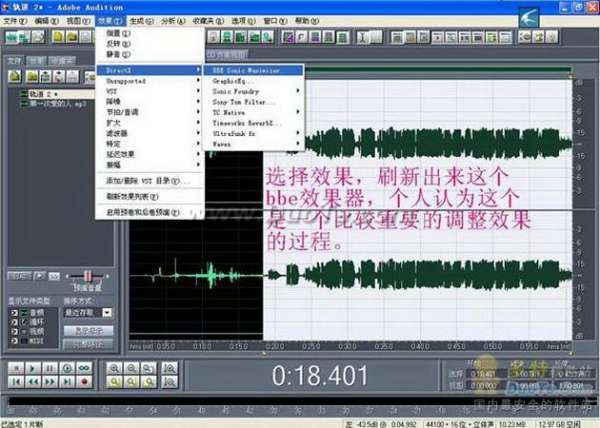This screenshot has height=428, width=600.
Task: Select GraphicEq in the DirectX submenu
Action: coord(253,81)
